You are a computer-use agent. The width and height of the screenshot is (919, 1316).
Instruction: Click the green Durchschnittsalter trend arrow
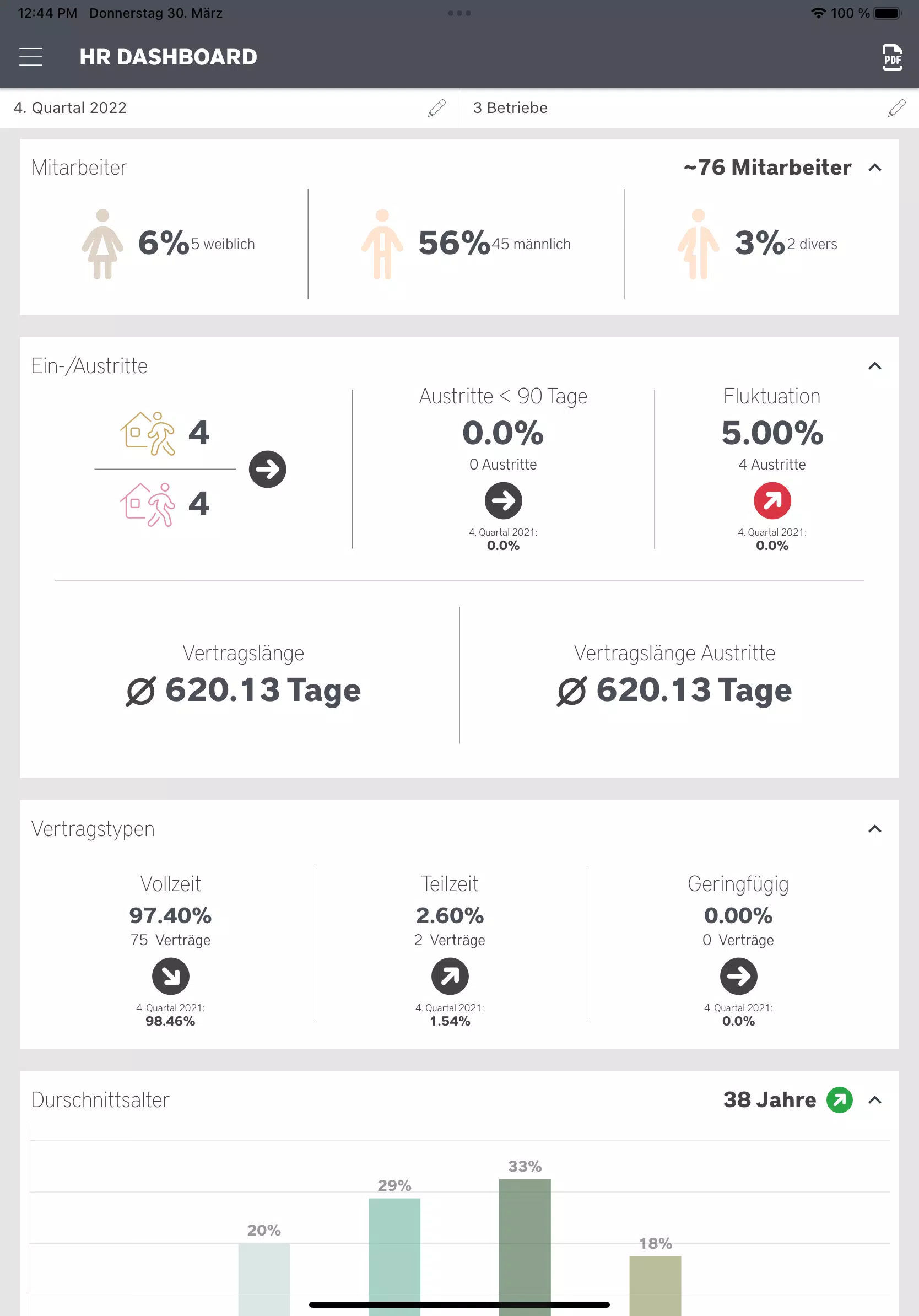tap(839, 1100)
